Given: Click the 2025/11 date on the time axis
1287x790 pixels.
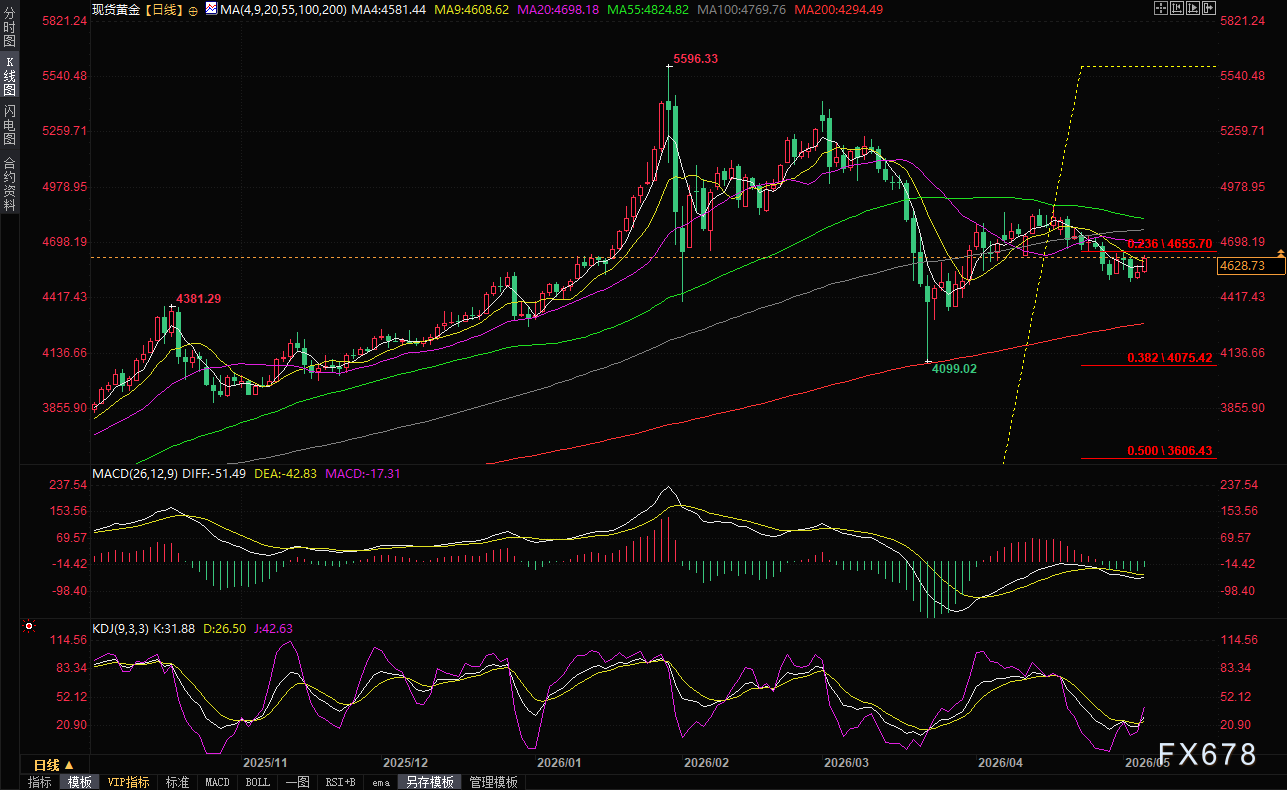Looking at the screenshot, I should click(266, 762).
